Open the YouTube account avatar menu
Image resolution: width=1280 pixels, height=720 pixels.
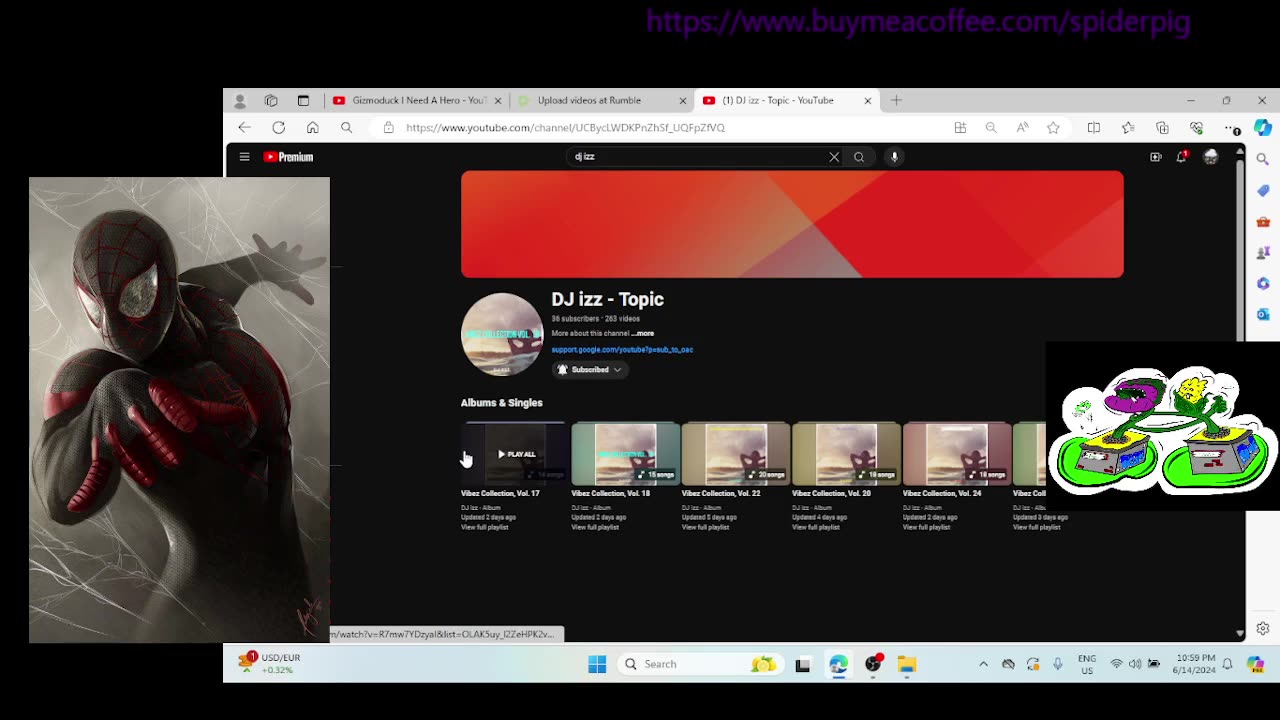coord(1211,157)
